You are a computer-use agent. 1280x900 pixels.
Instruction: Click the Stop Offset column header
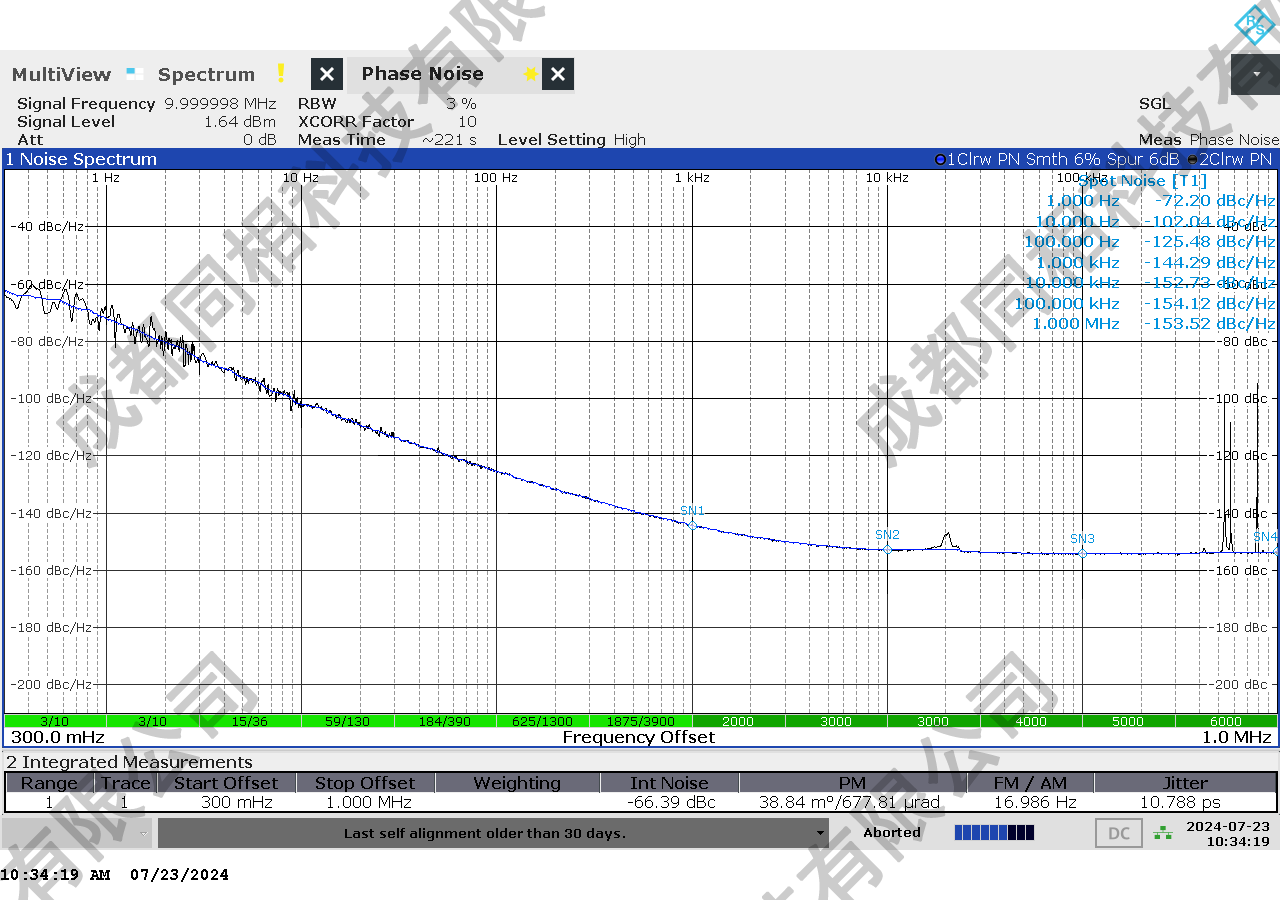click(364, 783)
